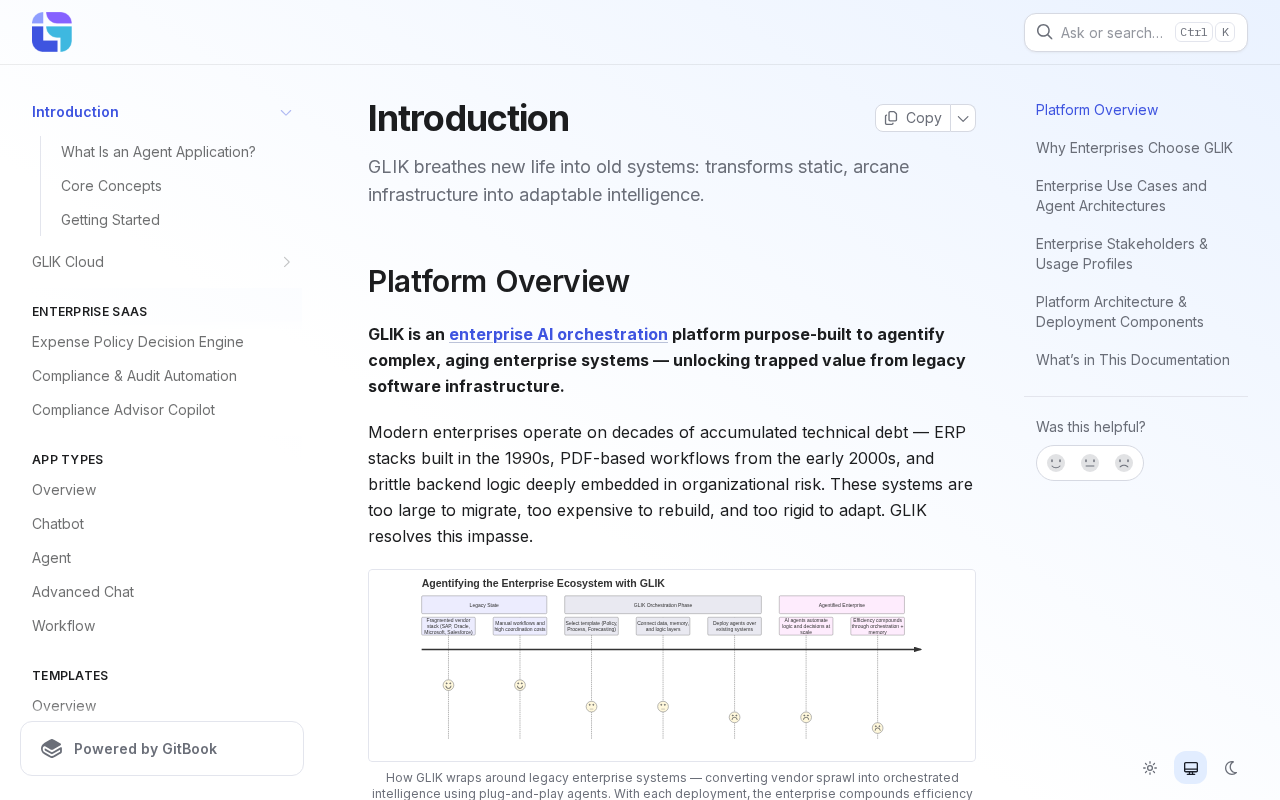Follow the enterprise AI orchestration link
Screen dimensions: 1280x800
(x=558, y=334)
